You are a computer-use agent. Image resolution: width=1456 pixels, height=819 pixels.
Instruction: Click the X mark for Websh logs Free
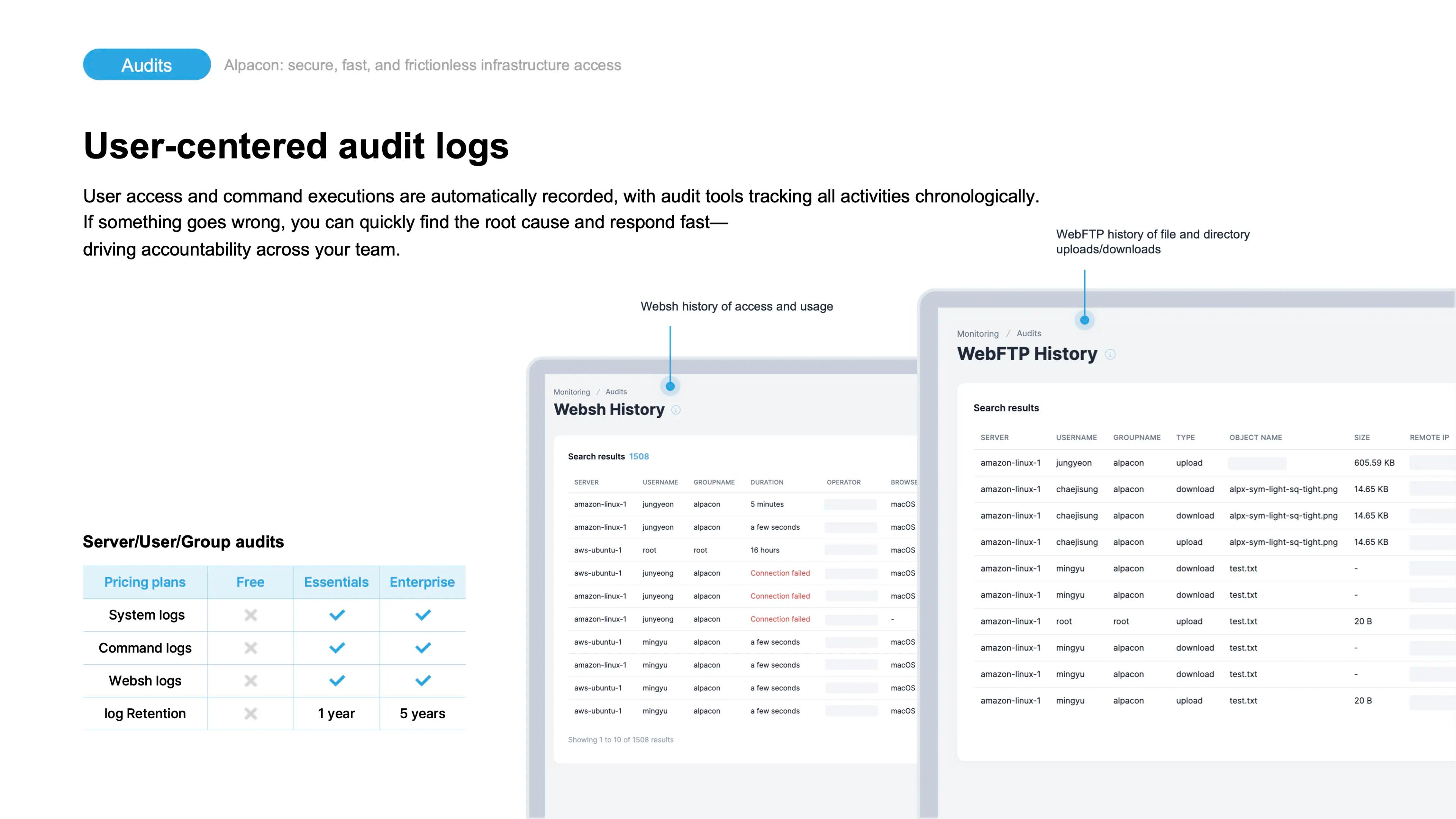click(x=250, y=681)
